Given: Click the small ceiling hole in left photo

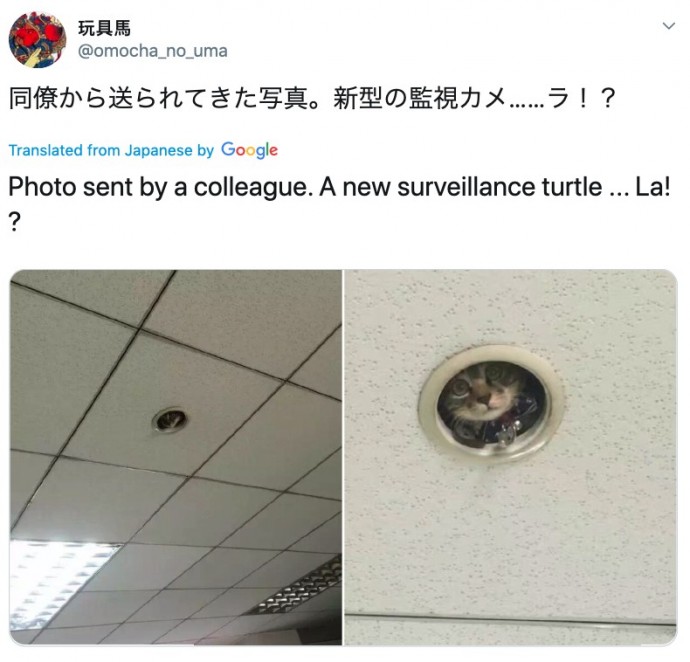Looking at the screenshot, I should (170, 420).
